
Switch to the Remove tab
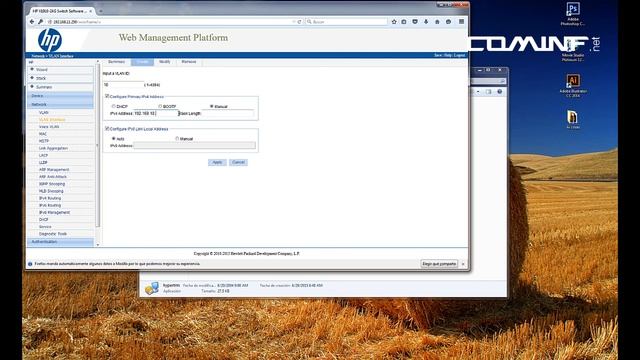click(x=189, y=62)
